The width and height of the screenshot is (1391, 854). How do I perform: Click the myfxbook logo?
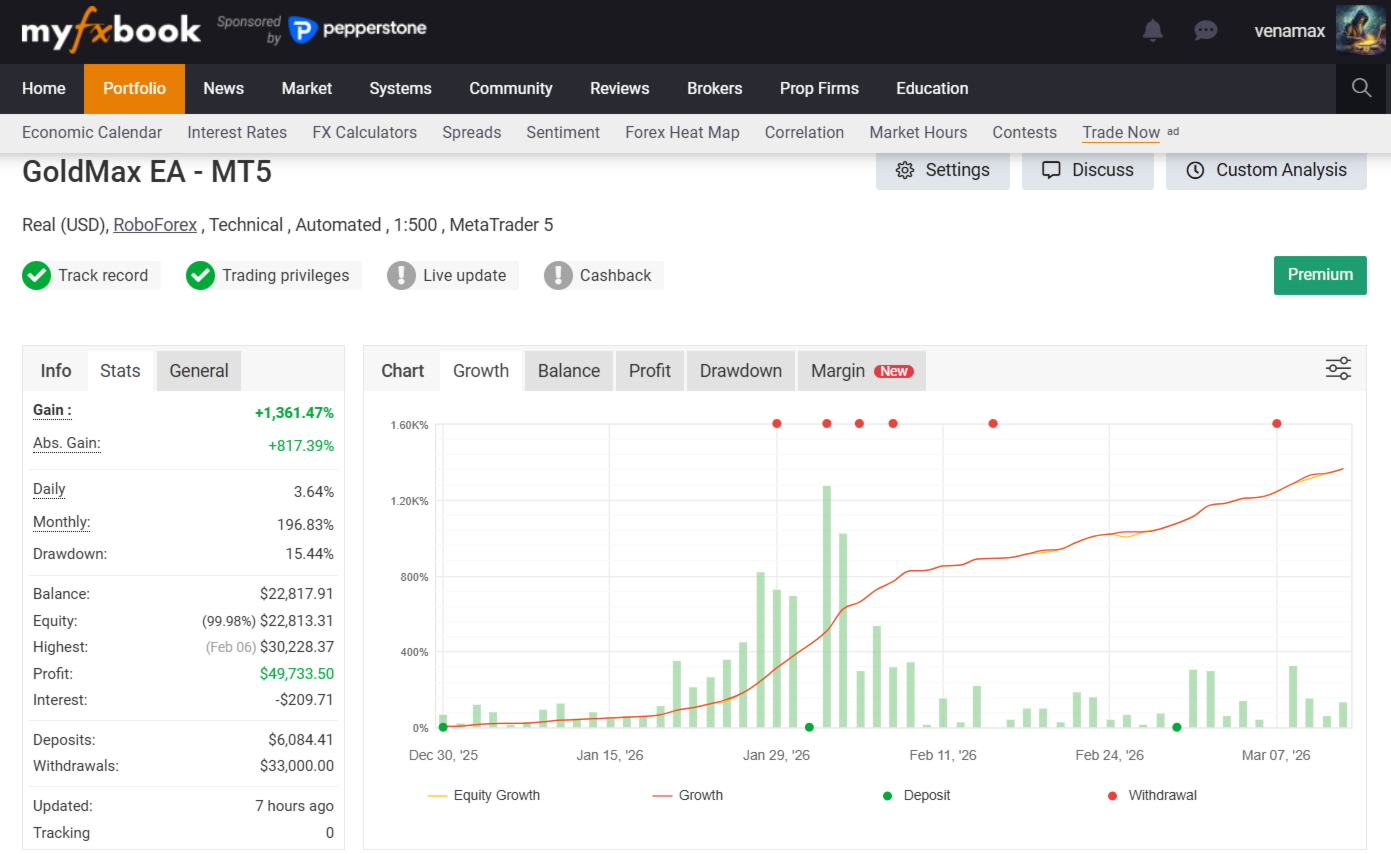[111, 31]
